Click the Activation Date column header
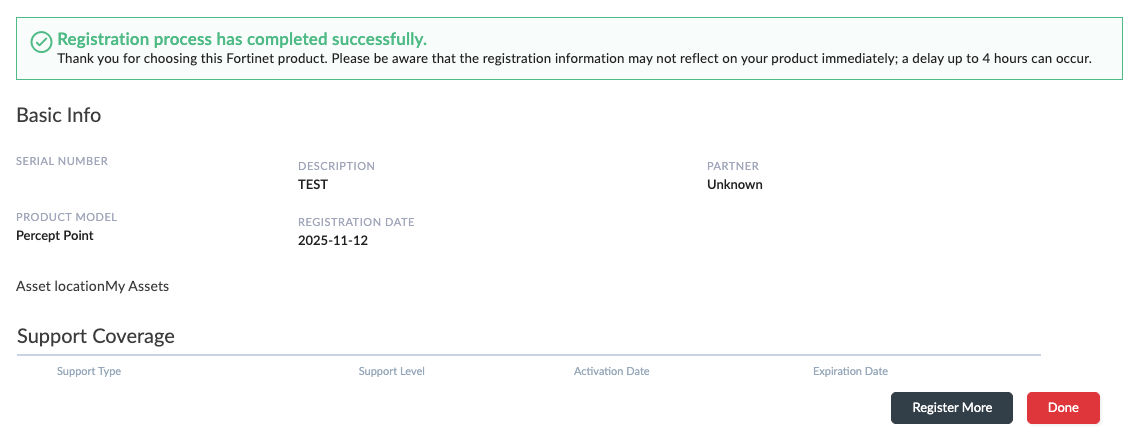The height and width of the screenshot is (442, 1140). tap(612, 372)
